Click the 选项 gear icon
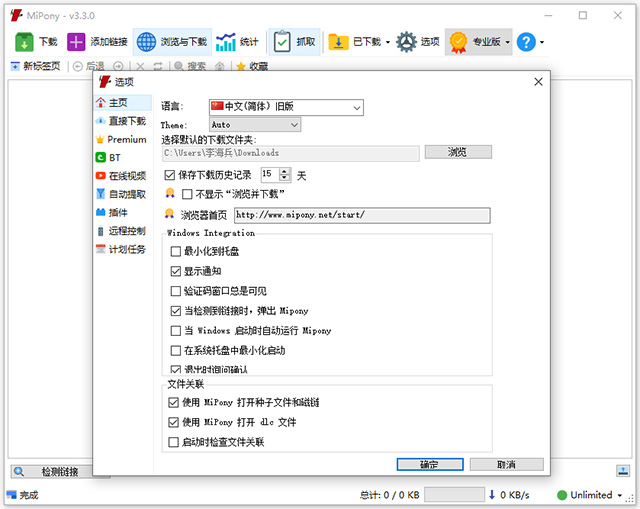The width and height of the screenshot is (640, 509). click(x=407, y=42)
